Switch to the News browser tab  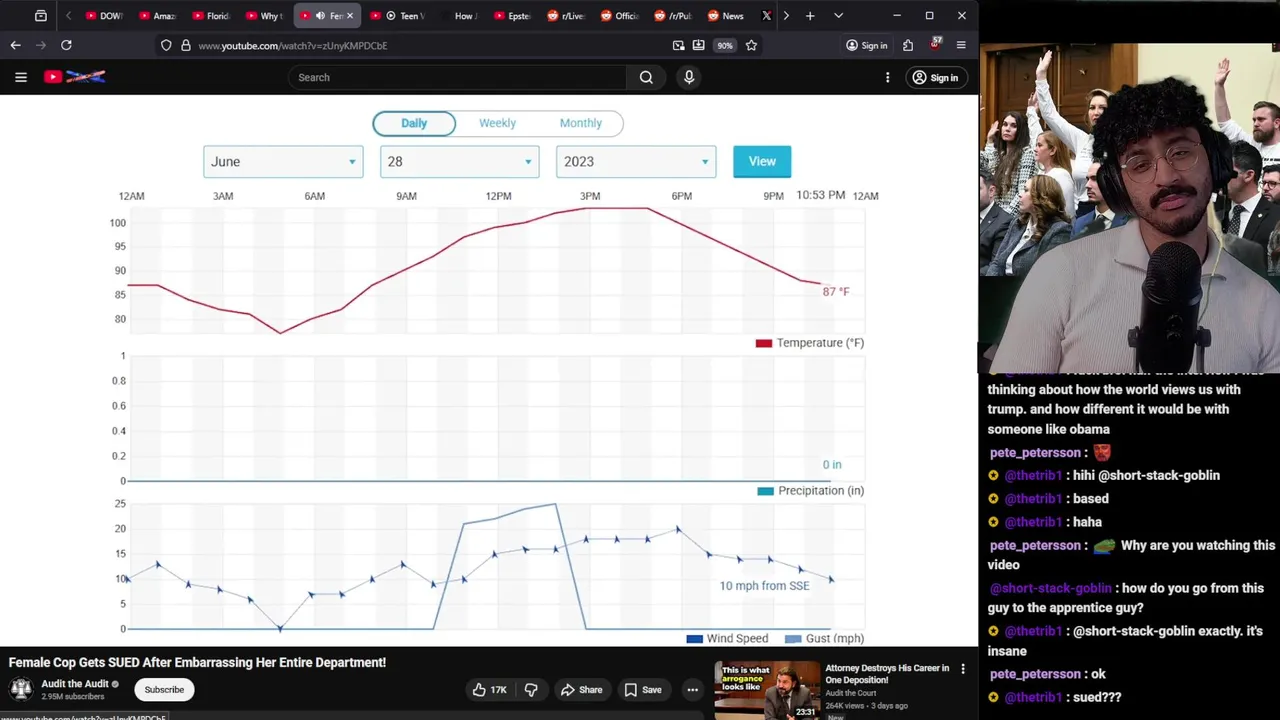(726, 16)
